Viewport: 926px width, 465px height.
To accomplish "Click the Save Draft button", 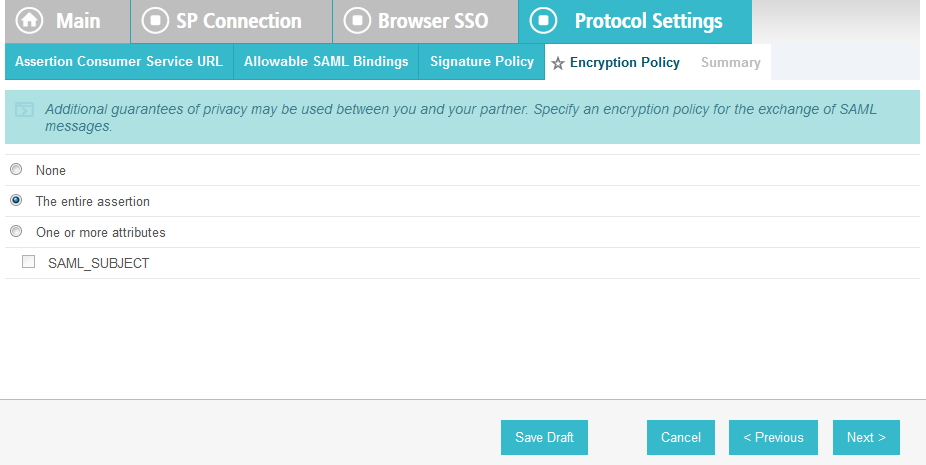I will (x=544, y=437).
